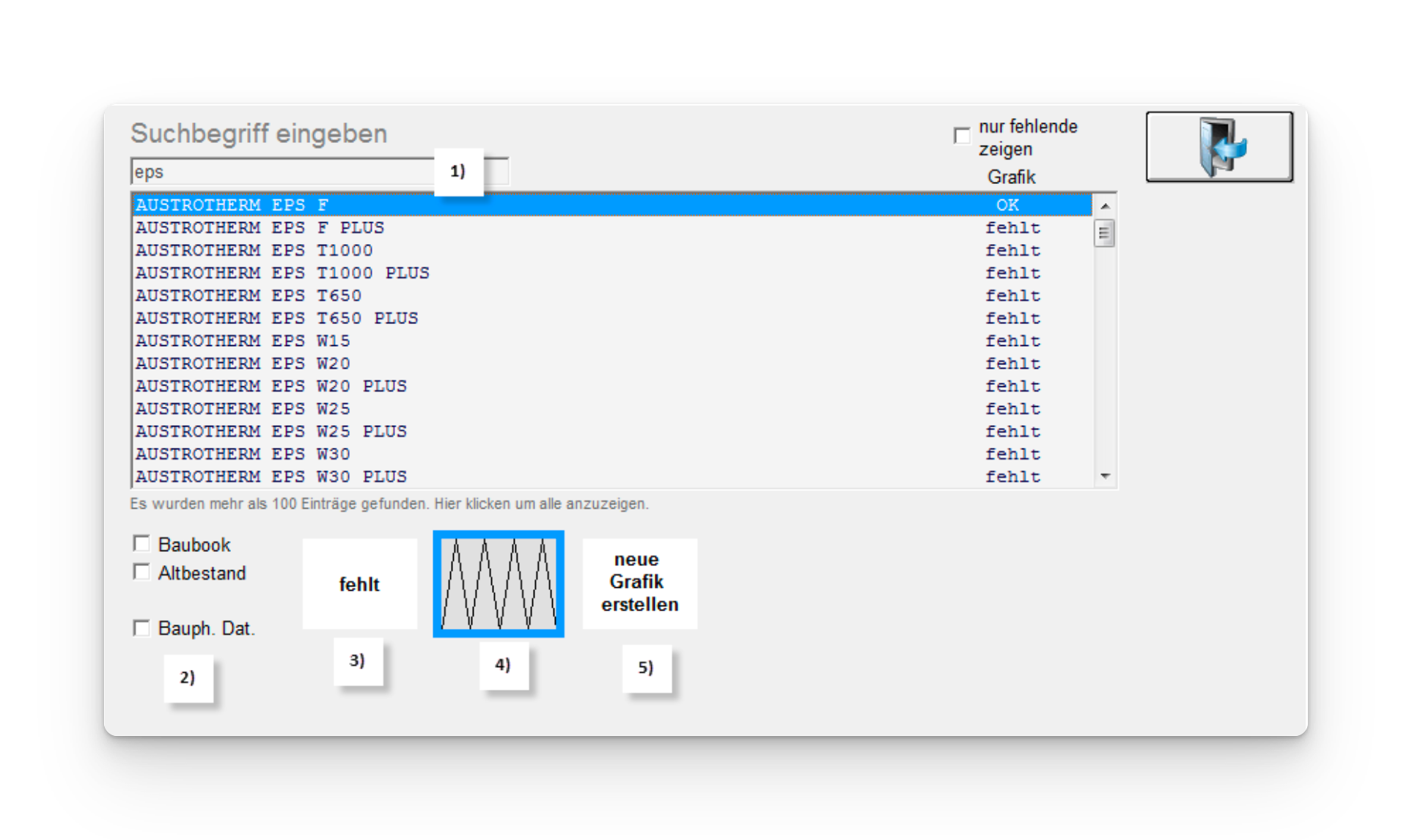Enable the Bauph. Dat. checkbox

click(x=141, y=628)
